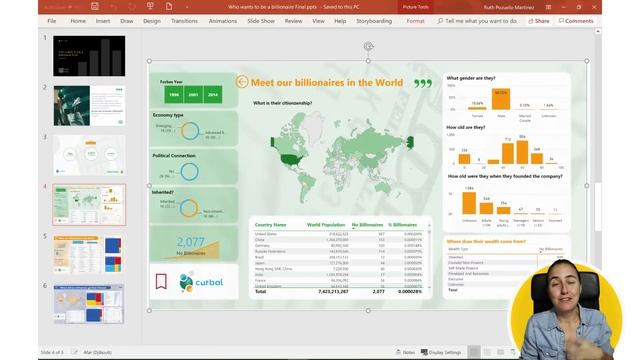The width and height of the screenshot is (640, 360).
Task: Open the Animations ribbon tab
Action: [222, 21]
